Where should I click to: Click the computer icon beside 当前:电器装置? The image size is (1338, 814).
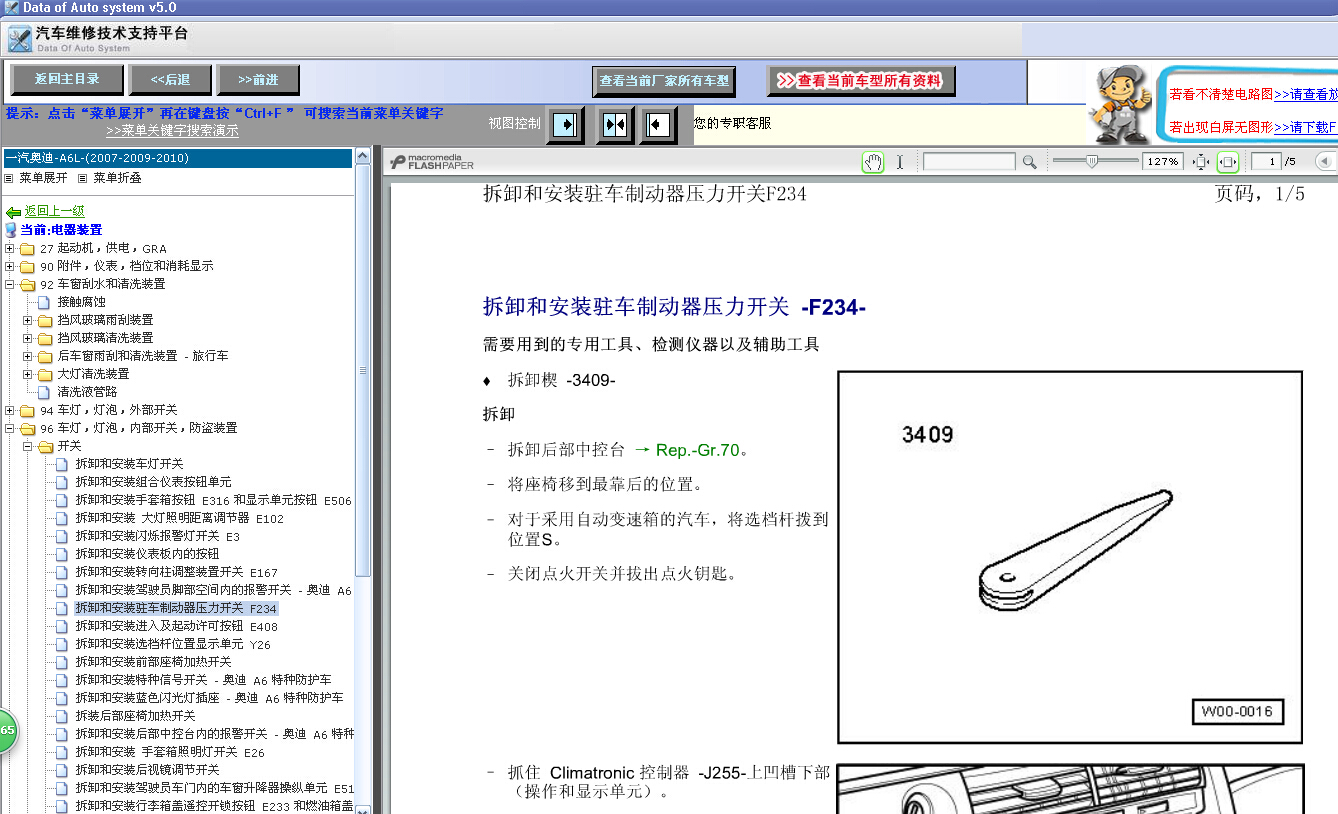point(11,230)
